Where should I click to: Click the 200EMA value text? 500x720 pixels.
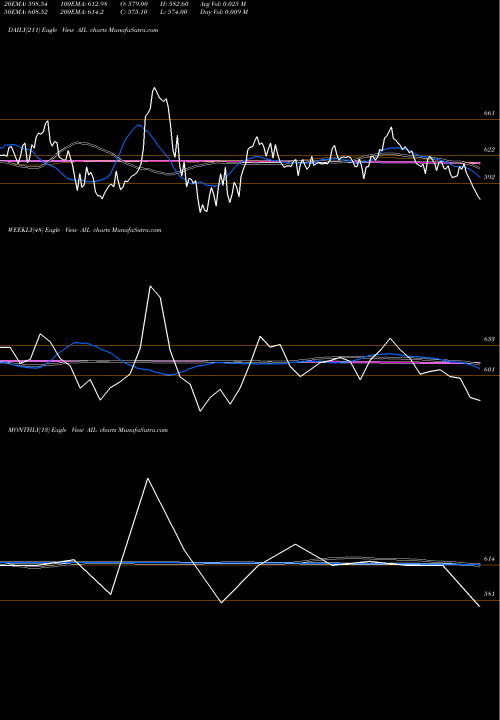point(84,12)
